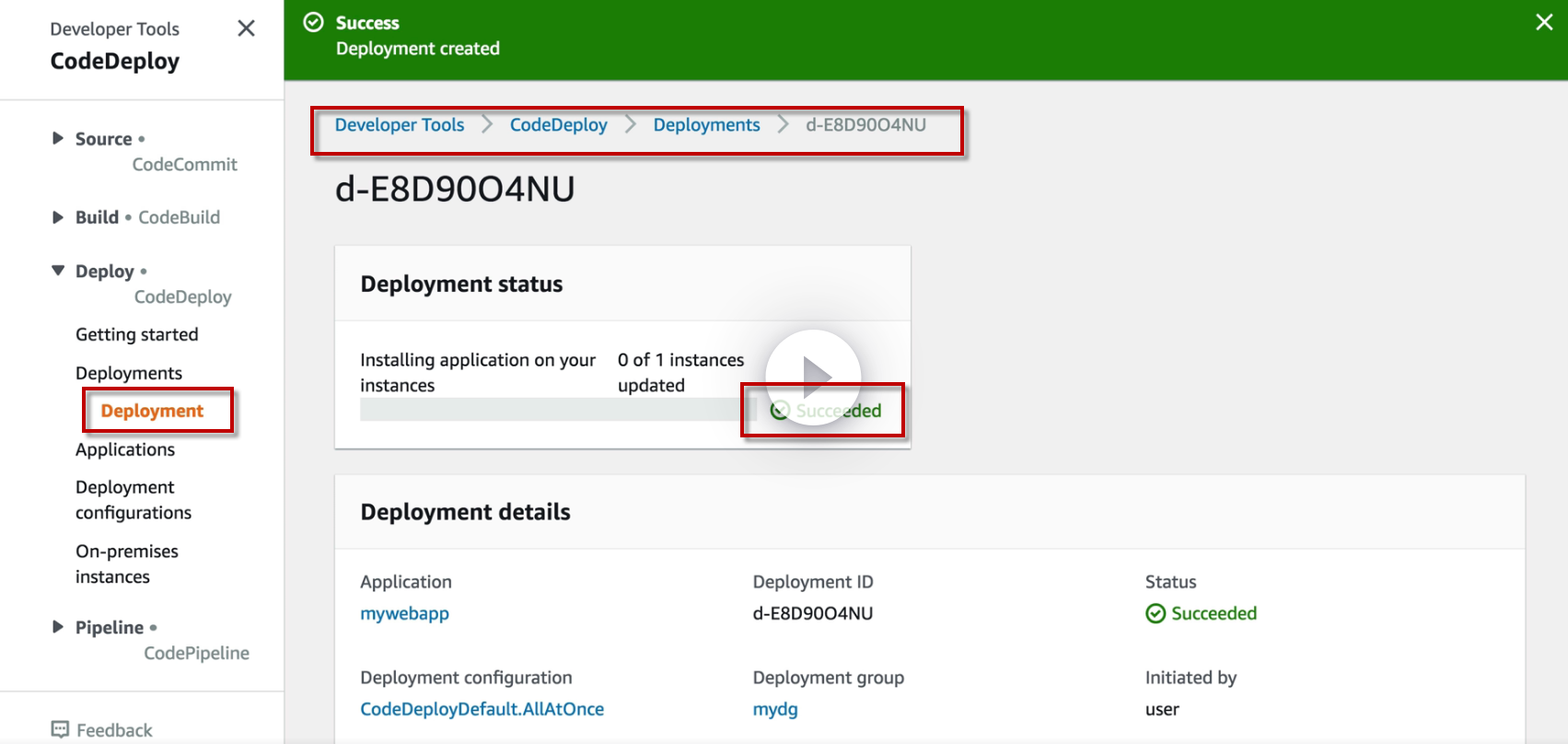Screen dimensions: 1568x744
Task: Click the Succeeded status text in details
Action: (1214, 613)
